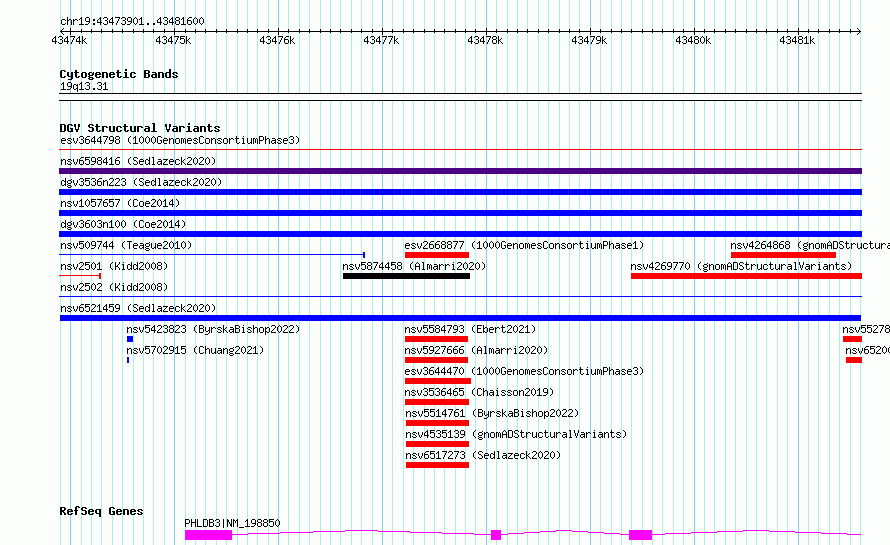
Task: Open the esv3644470 (1000GenomesConsortiumPhase3) label
Action: tap(524, 371)
